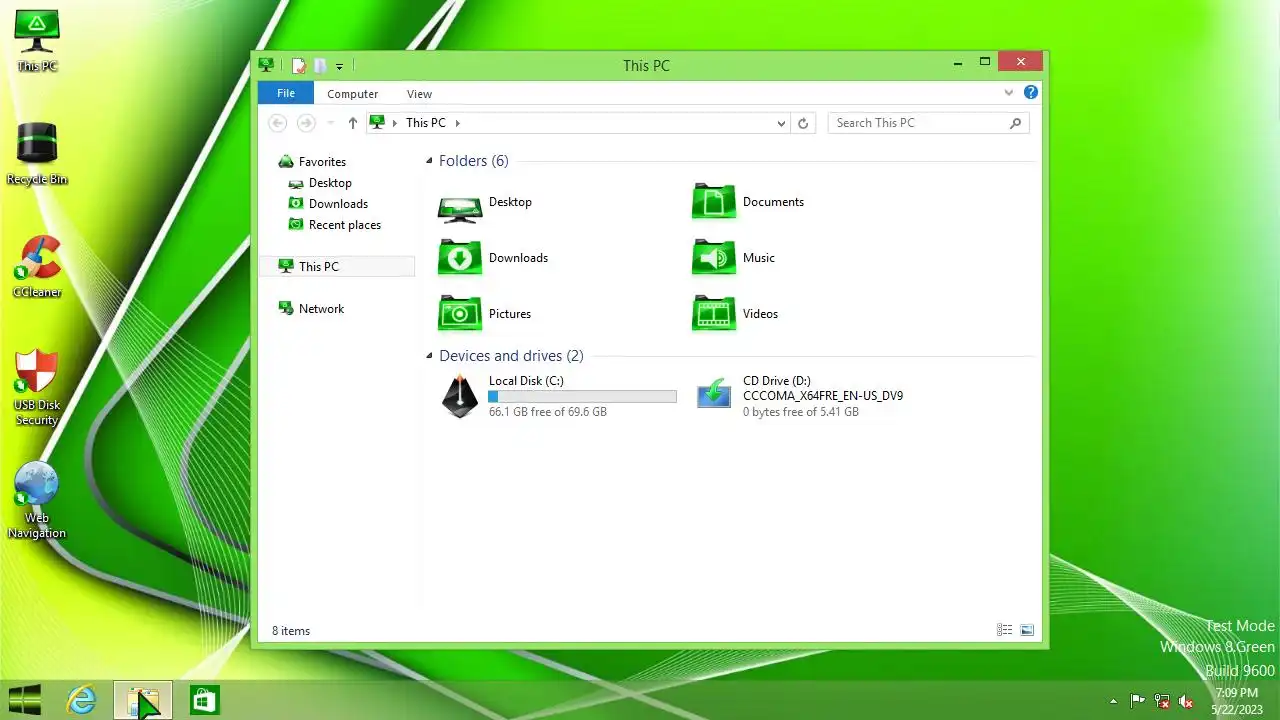Select the Music folder icon
This screenshot has height=720, width=1280.
[714, 258]
